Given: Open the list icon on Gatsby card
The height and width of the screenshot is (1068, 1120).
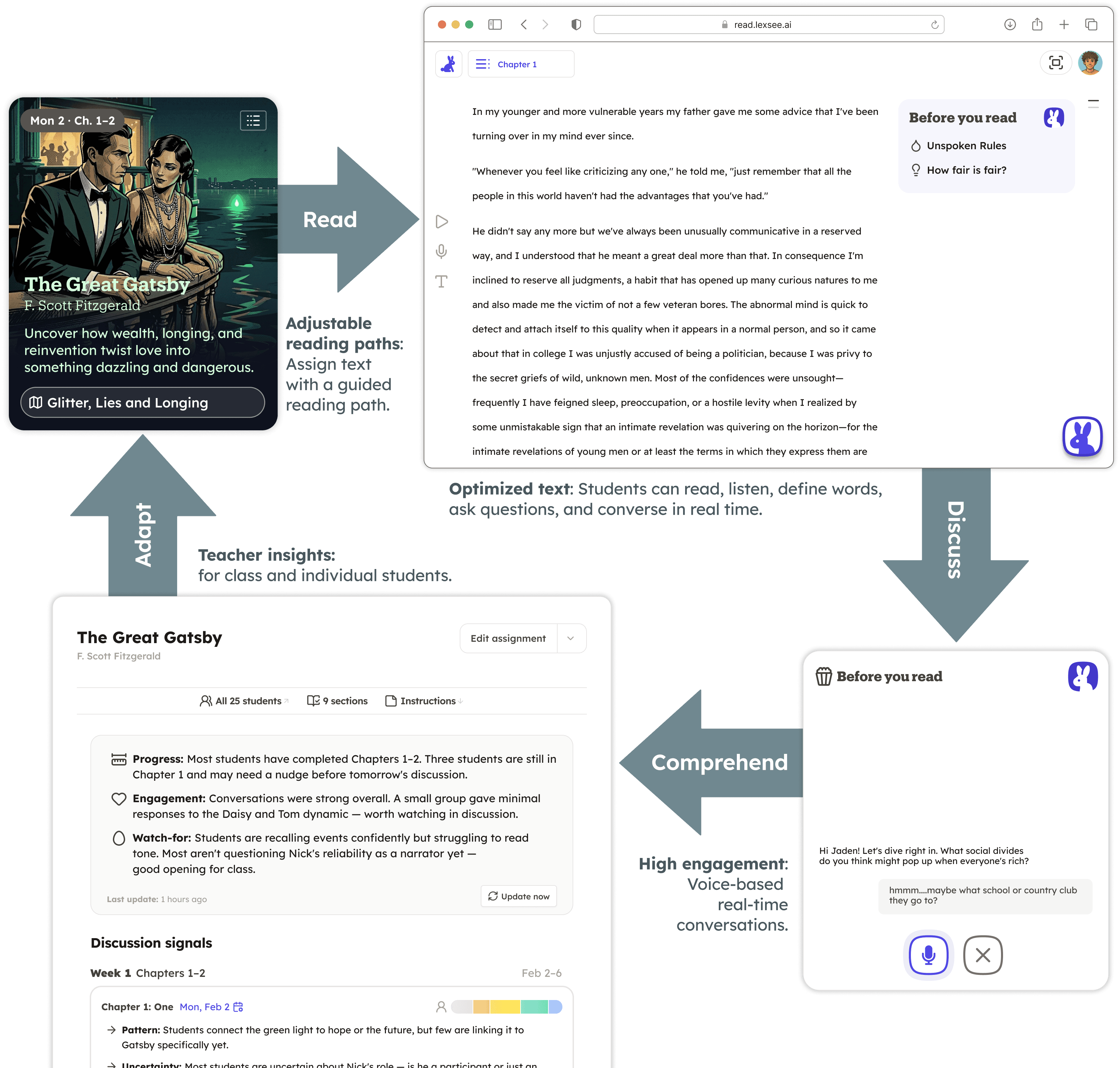Looking at the screenshot, I should (253, 121).
